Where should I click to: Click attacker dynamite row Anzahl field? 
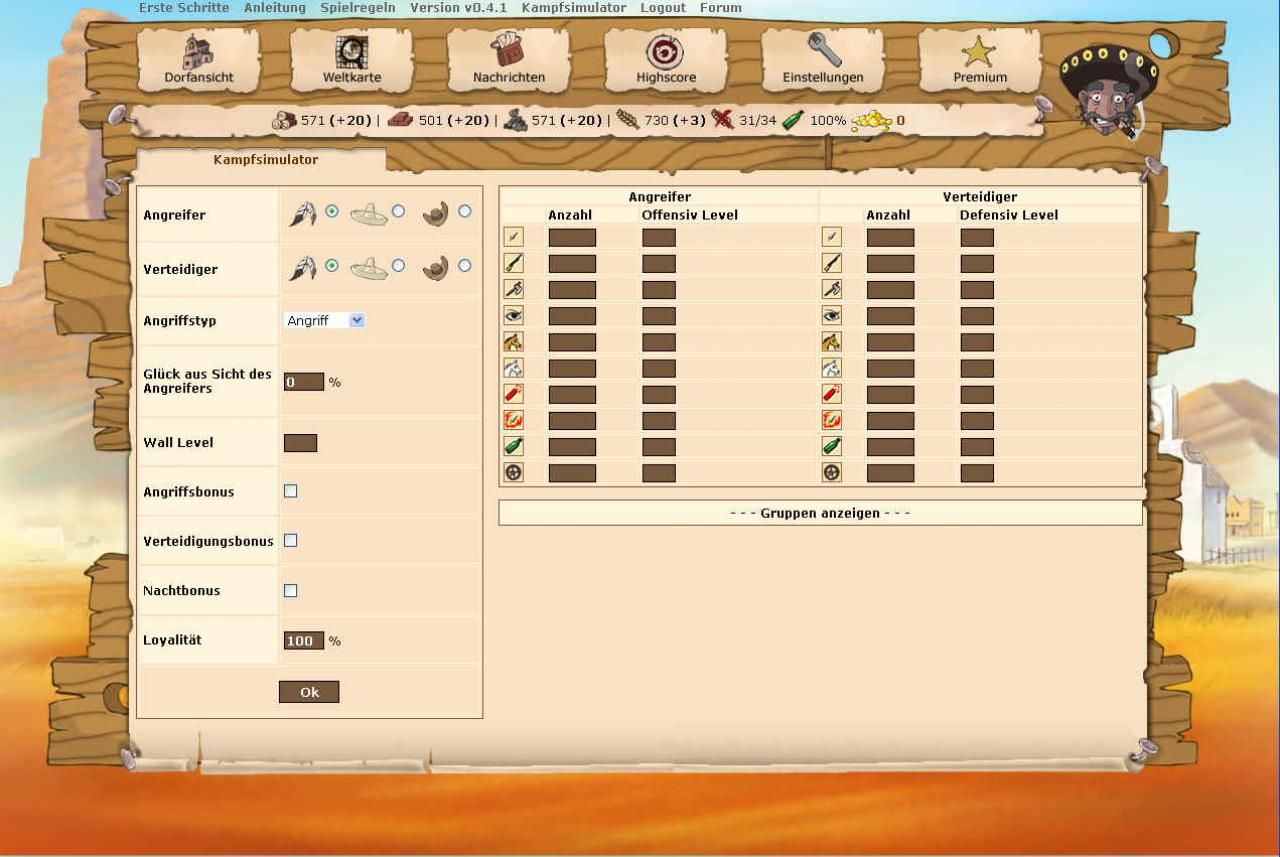[x=572, y=395]
